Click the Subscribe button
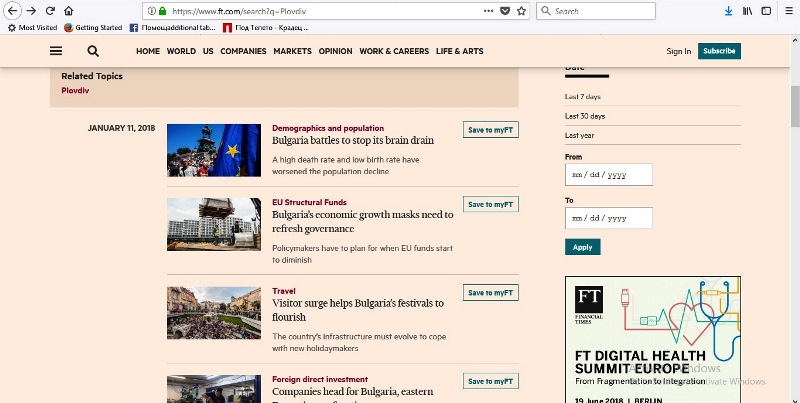Screen dimensions: 800x403 click(x=719, y=51)
